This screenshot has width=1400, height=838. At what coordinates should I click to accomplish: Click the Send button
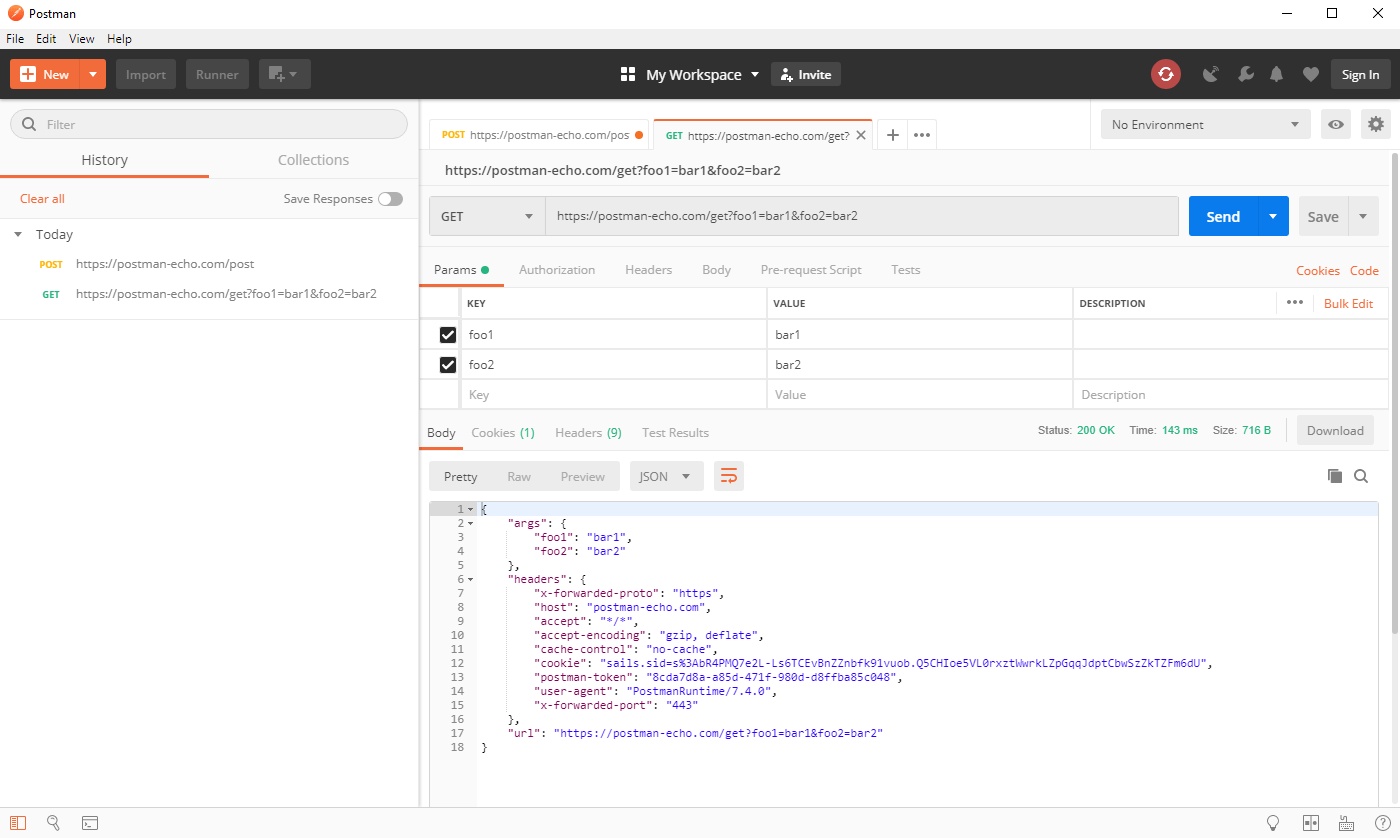pyautogui.click(x=1223, y=216)
